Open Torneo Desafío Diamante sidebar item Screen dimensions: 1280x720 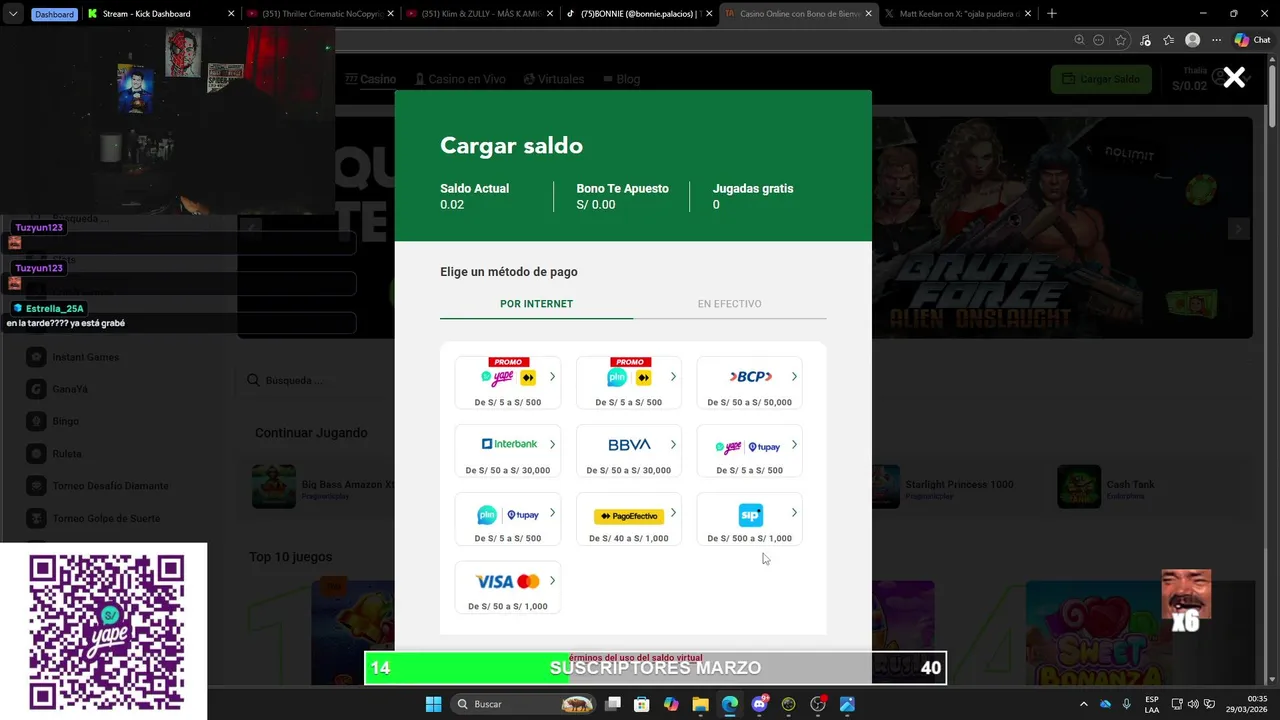pos(110,485)
